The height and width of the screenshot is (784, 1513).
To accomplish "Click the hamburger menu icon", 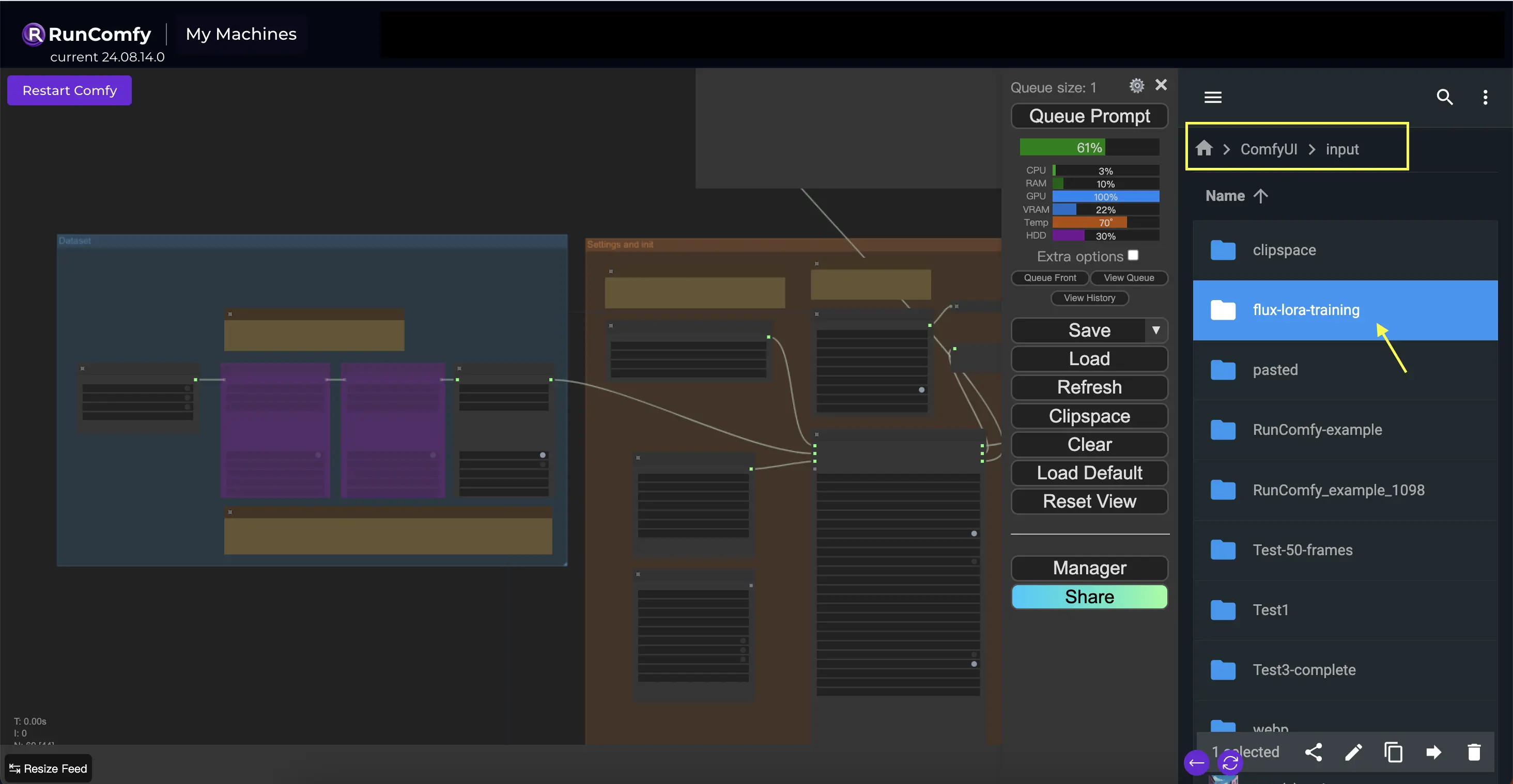I will point(1213,97).
